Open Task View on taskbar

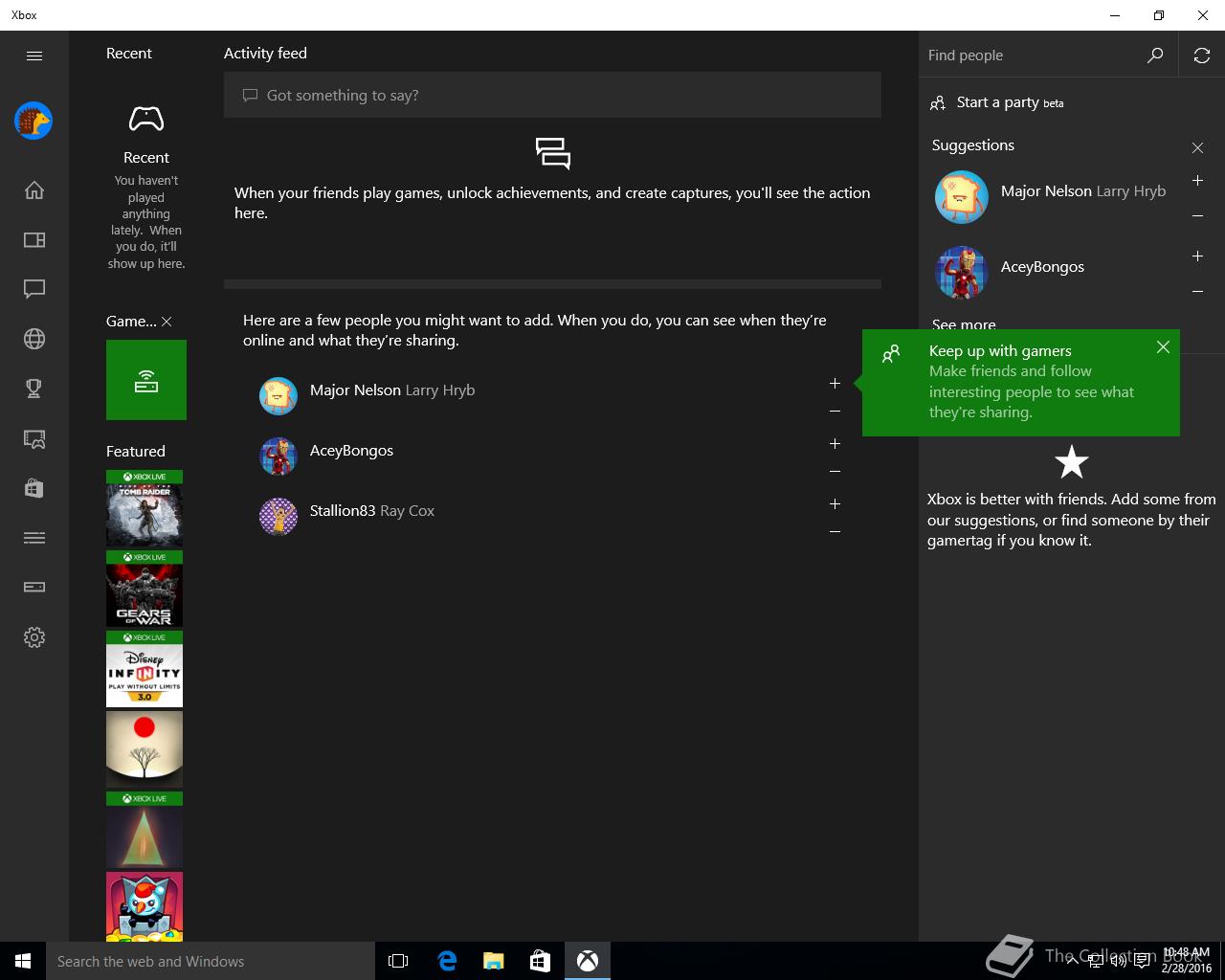(398, 961)
